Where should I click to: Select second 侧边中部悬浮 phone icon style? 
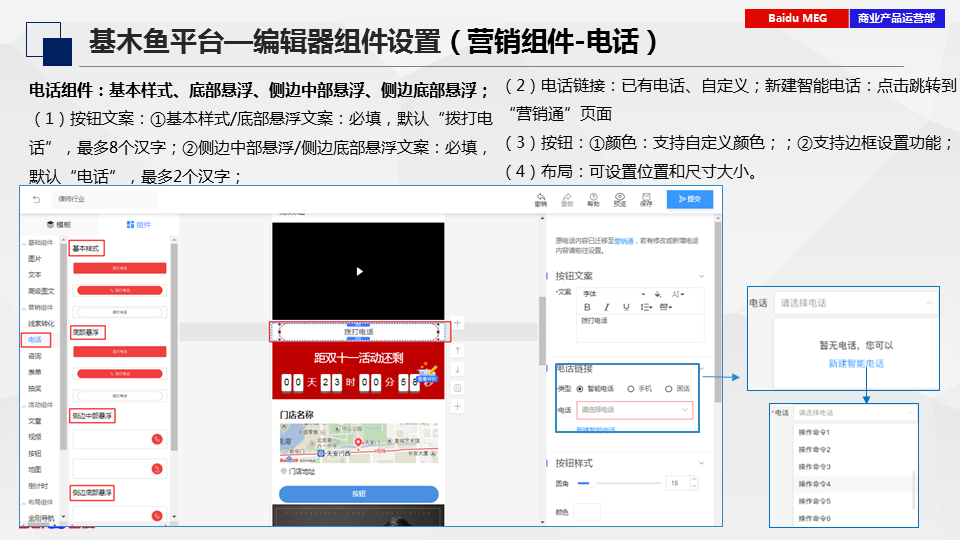point(157,468)
